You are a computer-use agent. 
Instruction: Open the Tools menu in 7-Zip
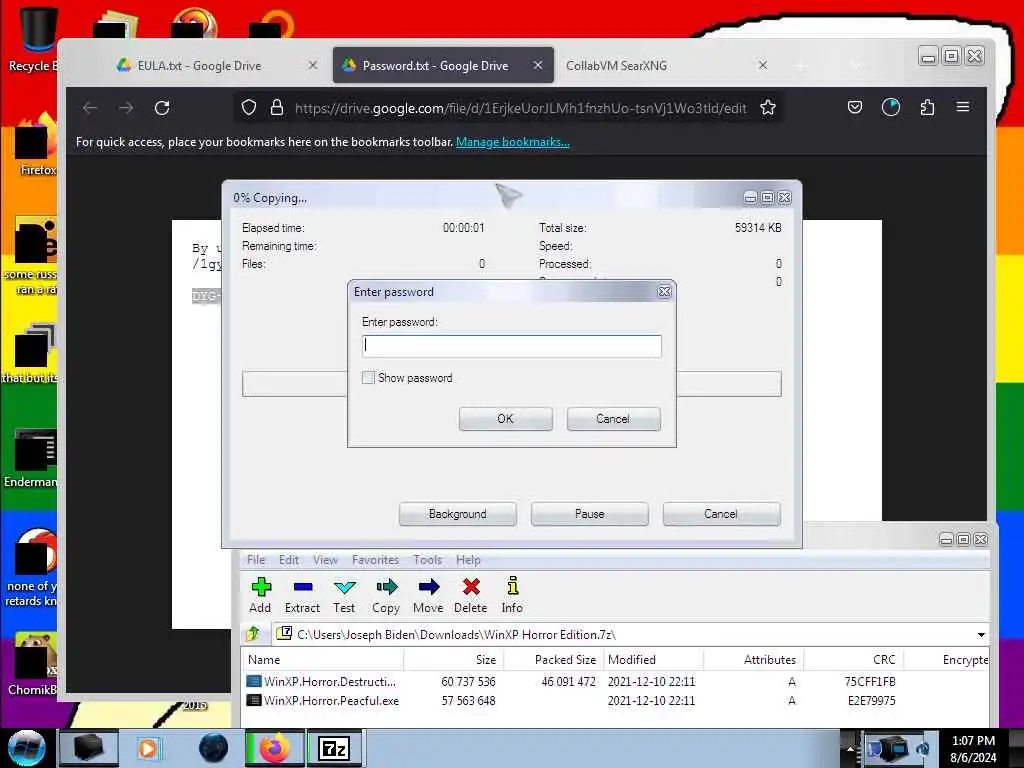click(x=428, y=560)
